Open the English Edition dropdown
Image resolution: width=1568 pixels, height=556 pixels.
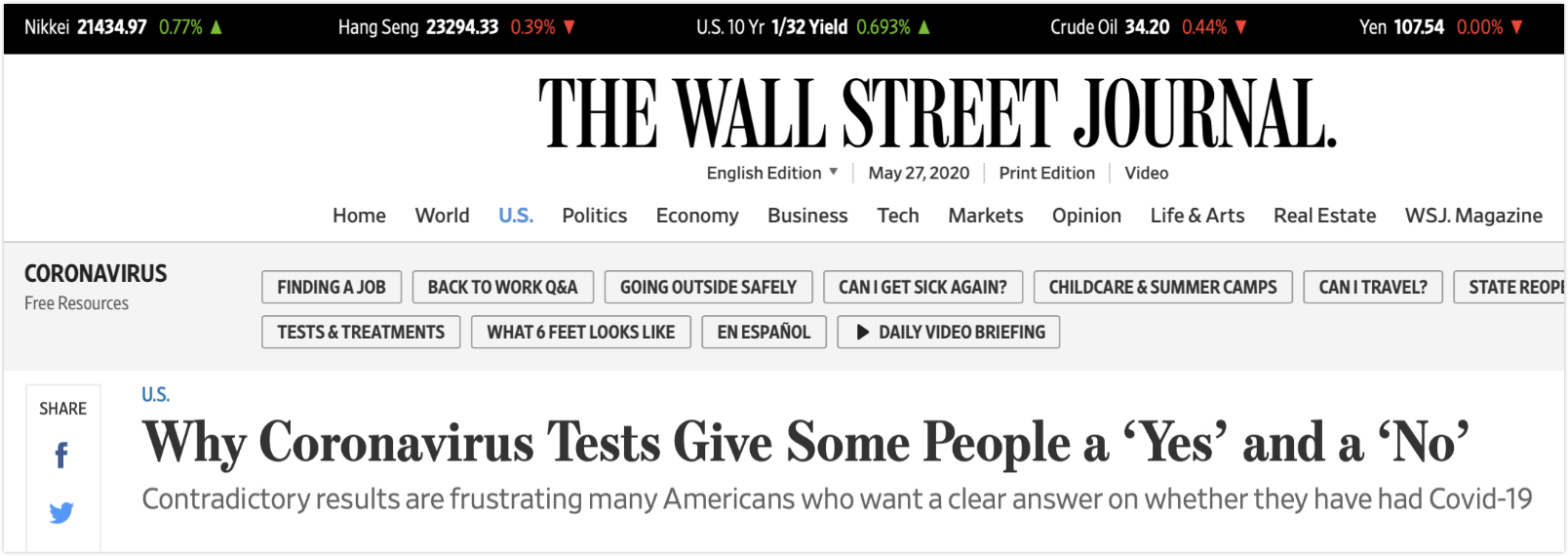pos(771,173)
